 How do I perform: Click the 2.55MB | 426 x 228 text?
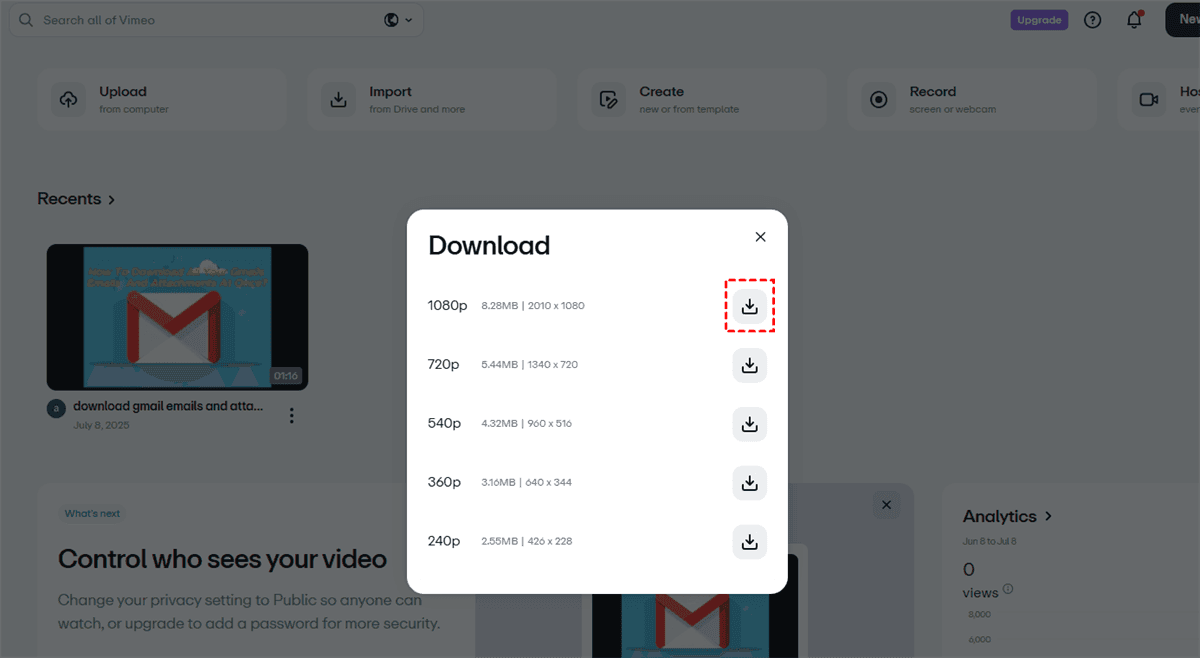[526, 542]
